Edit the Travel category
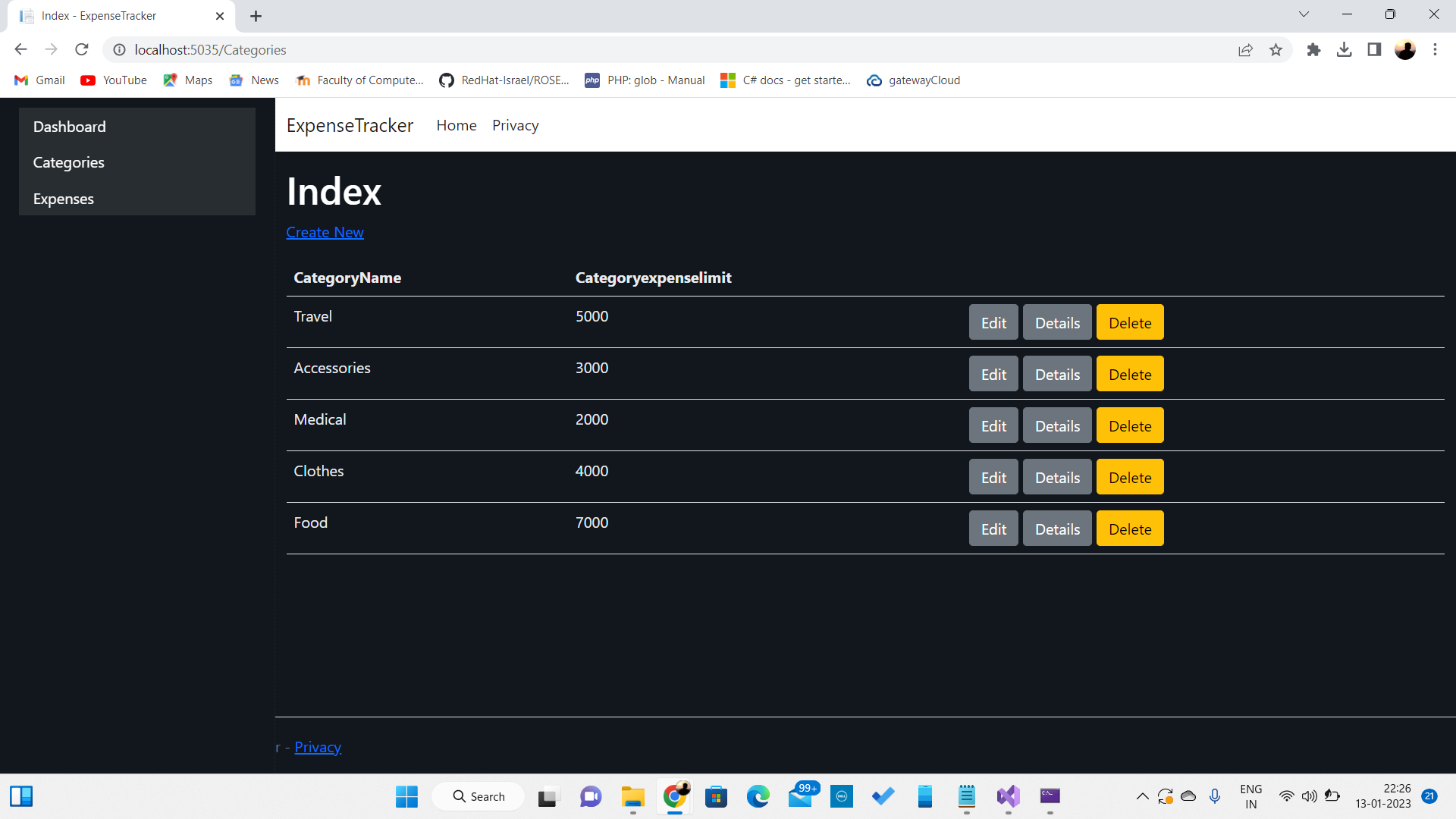Screen dimensions: 1456x819 coord(993,322)
